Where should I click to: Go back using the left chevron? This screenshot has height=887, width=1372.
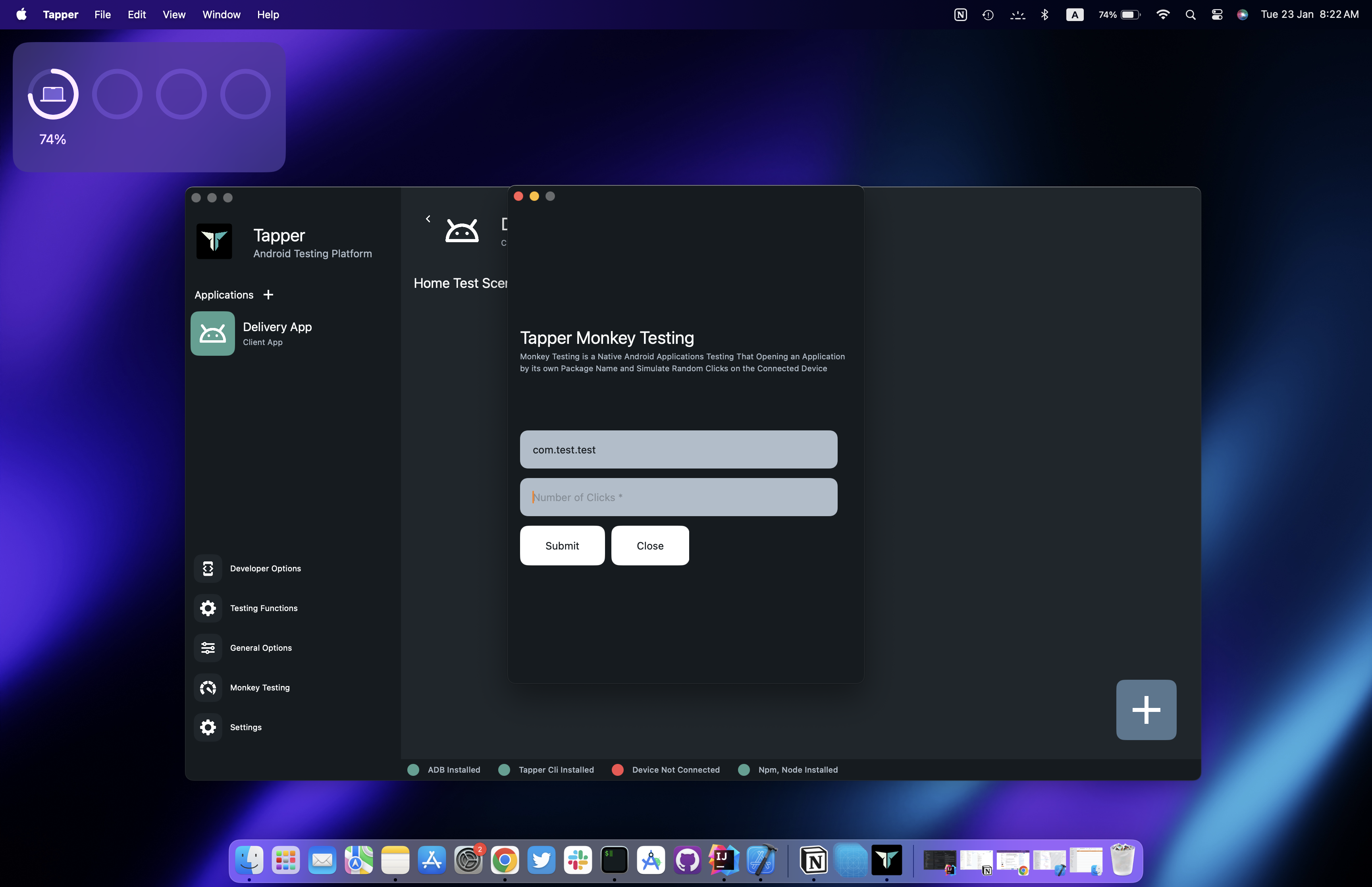click(x=428, y=219)
